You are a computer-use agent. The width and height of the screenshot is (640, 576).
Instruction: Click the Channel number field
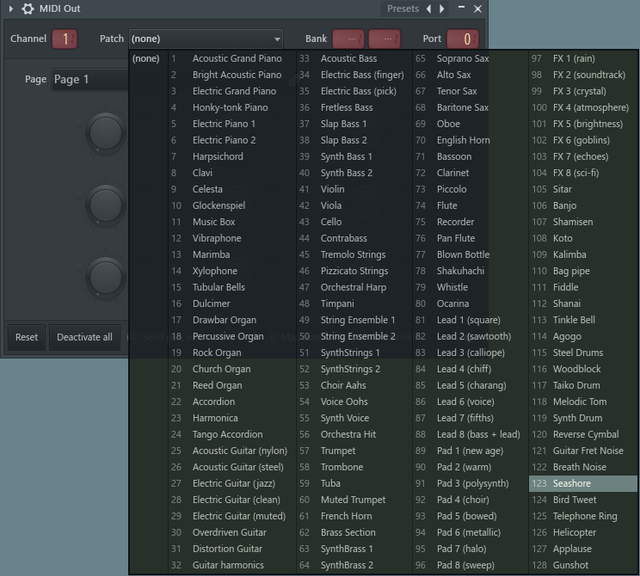[64, 39]
